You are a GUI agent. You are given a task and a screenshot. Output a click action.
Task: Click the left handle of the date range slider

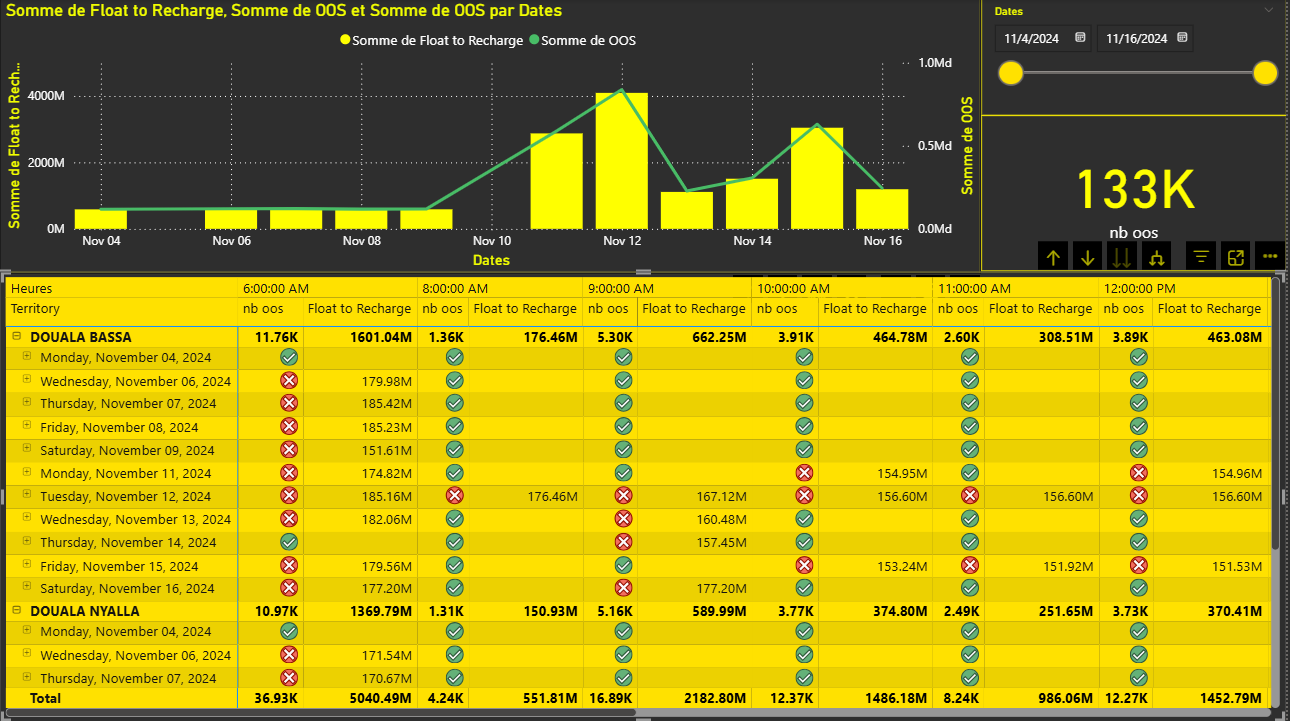pos(1010,72)
